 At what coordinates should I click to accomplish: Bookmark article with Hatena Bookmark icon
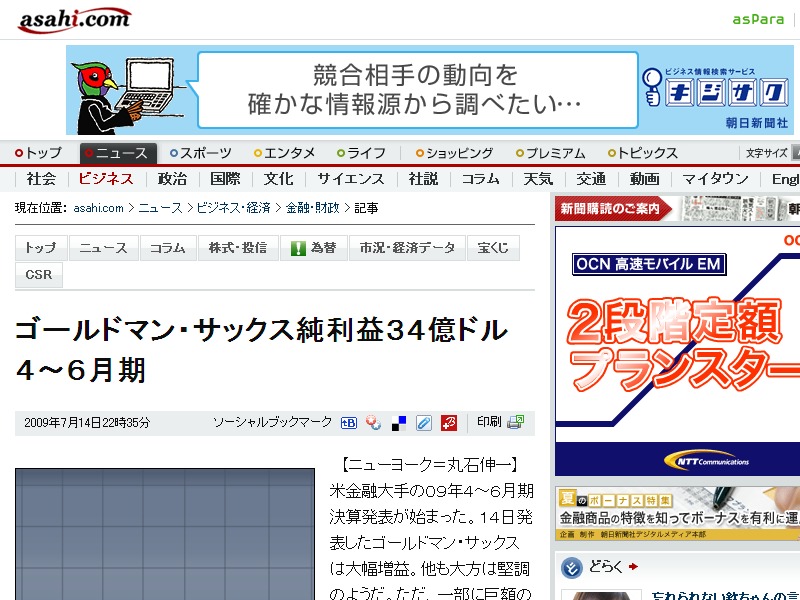click(x=348, y=423)
